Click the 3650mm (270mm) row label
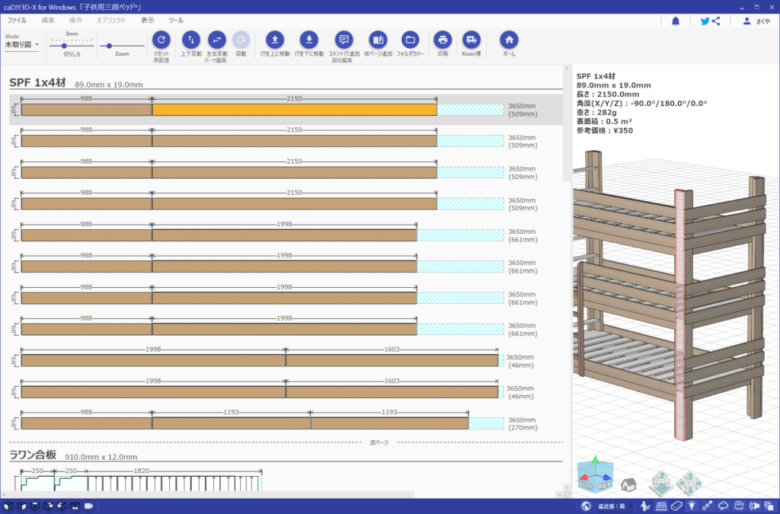The height and width of the screenshot is (514, 780). pyautogui.click(x=522, y=423)
